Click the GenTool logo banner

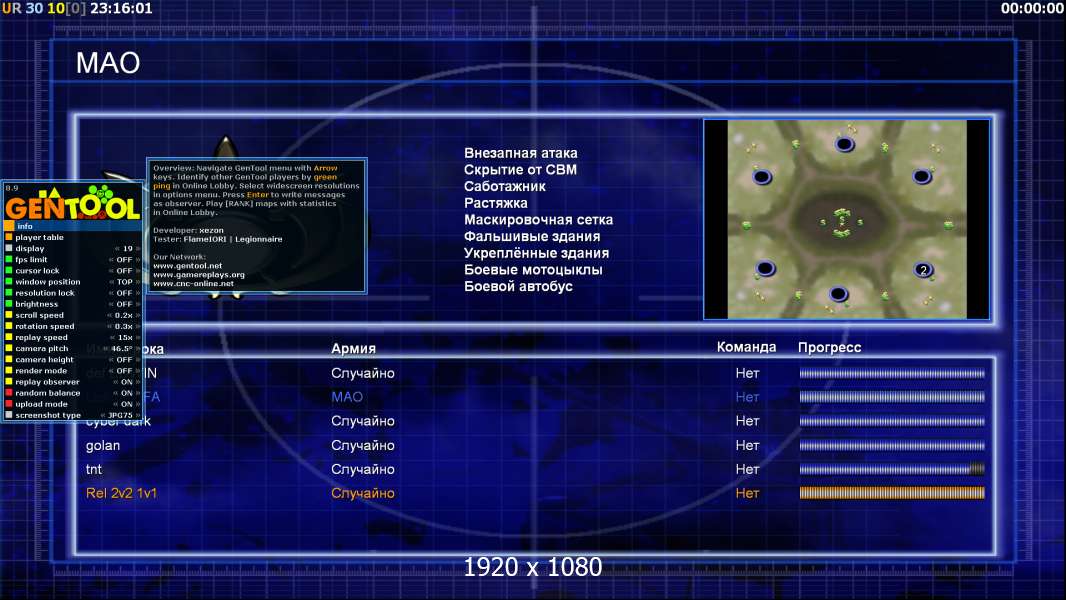click(x=73, y=202)
